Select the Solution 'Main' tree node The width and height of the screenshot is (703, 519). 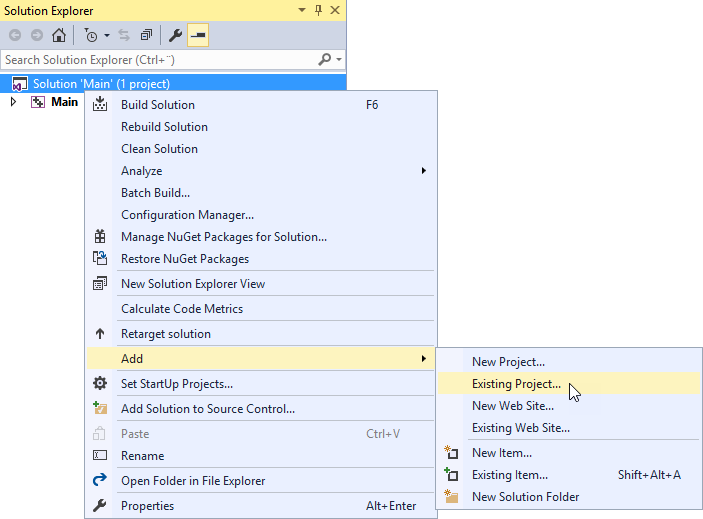pos(101,84)
